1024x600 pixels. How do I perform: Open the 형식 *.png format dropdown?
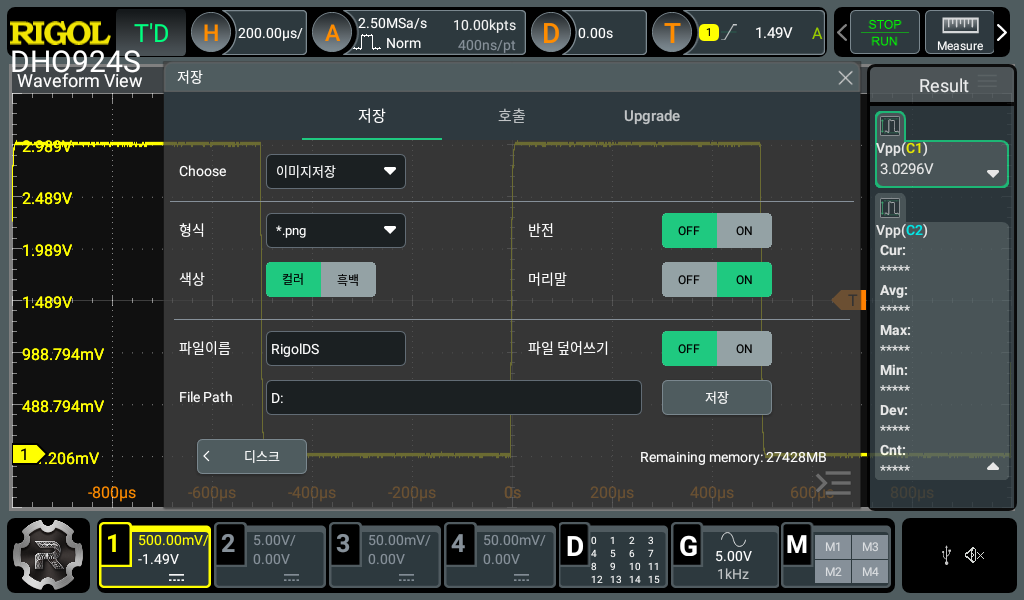click(335, 230)
